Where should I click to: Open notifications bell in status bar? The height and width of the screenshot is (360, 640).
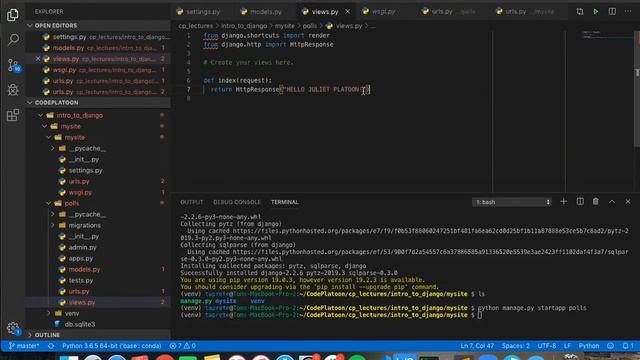pyautogui.click(x=628, y=346)
